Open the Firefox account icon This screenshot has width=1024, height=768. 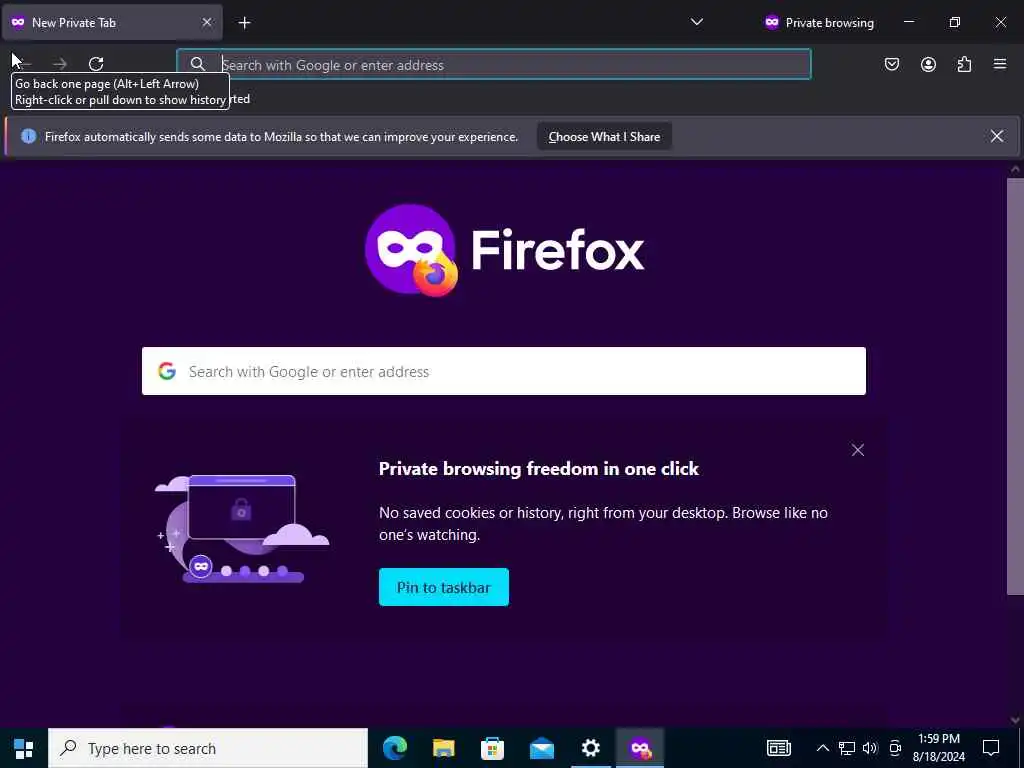928,64
